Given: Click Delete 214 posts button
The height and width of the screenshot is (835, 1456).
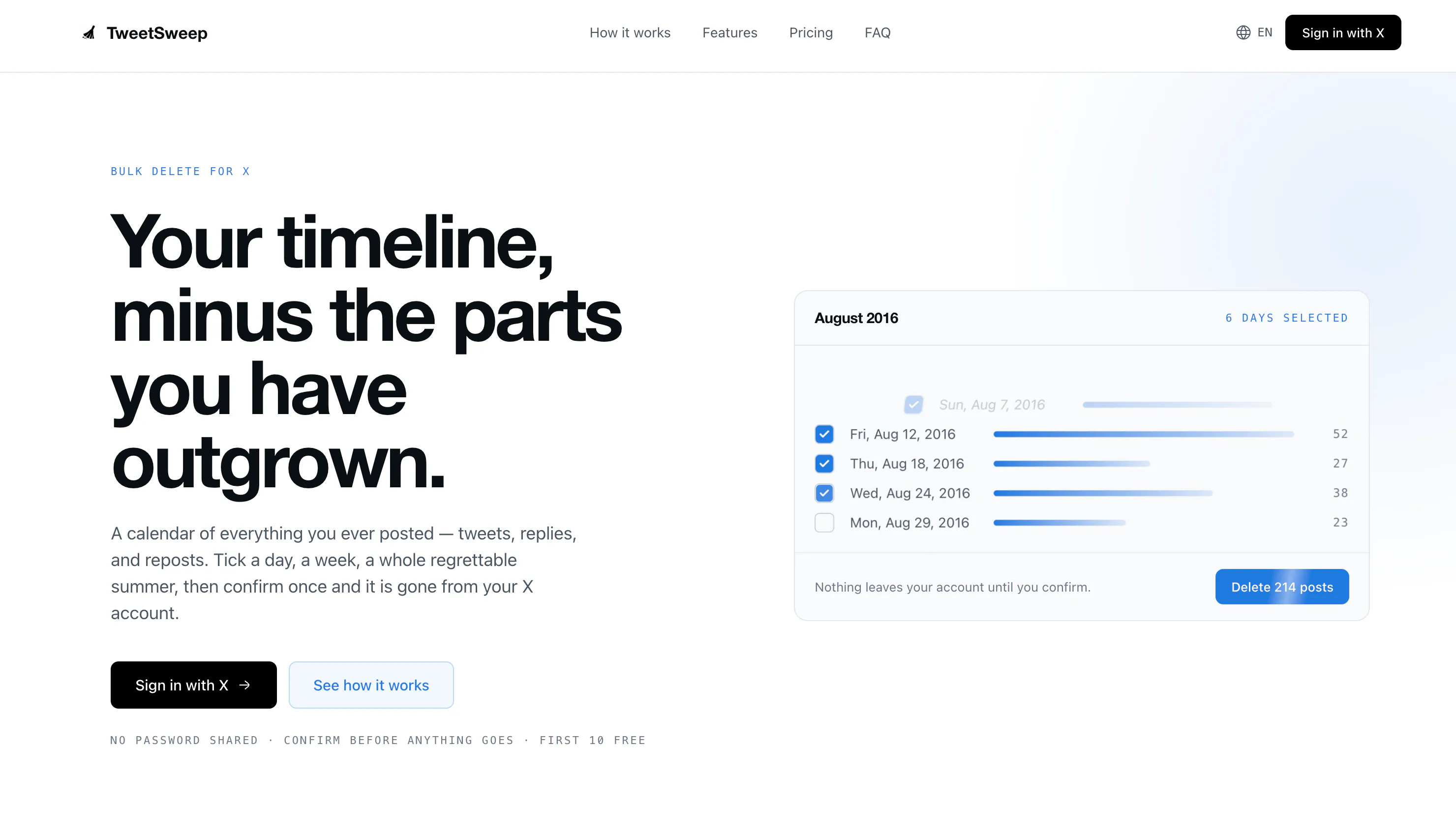Looking at the screenshot, I should (x=1282, y=587).
